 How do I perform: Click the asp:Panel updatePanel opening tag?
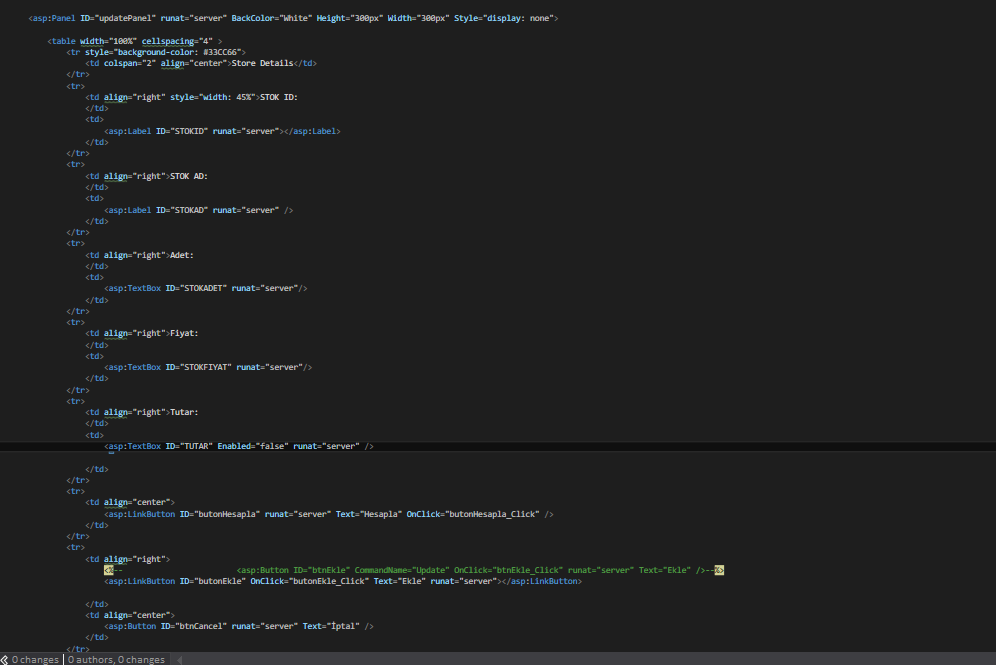tap(293, 18)
